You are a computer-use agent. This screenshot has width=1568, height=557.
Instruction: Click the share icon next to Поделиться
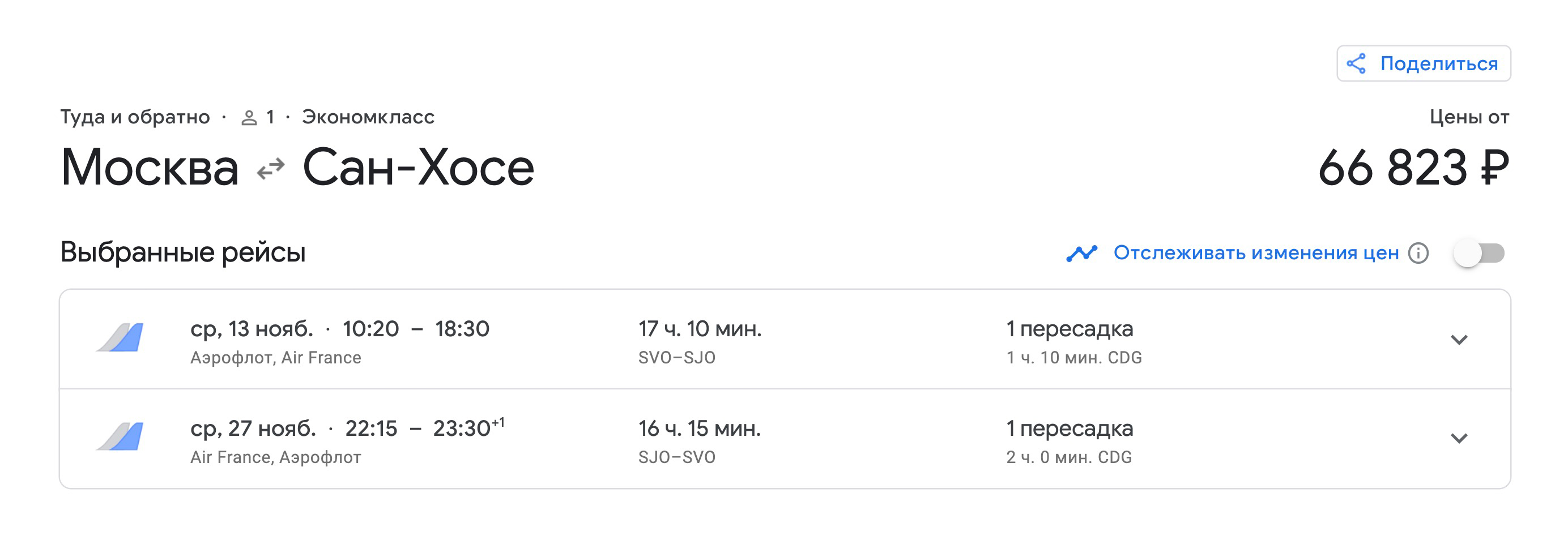point(1356,63)
